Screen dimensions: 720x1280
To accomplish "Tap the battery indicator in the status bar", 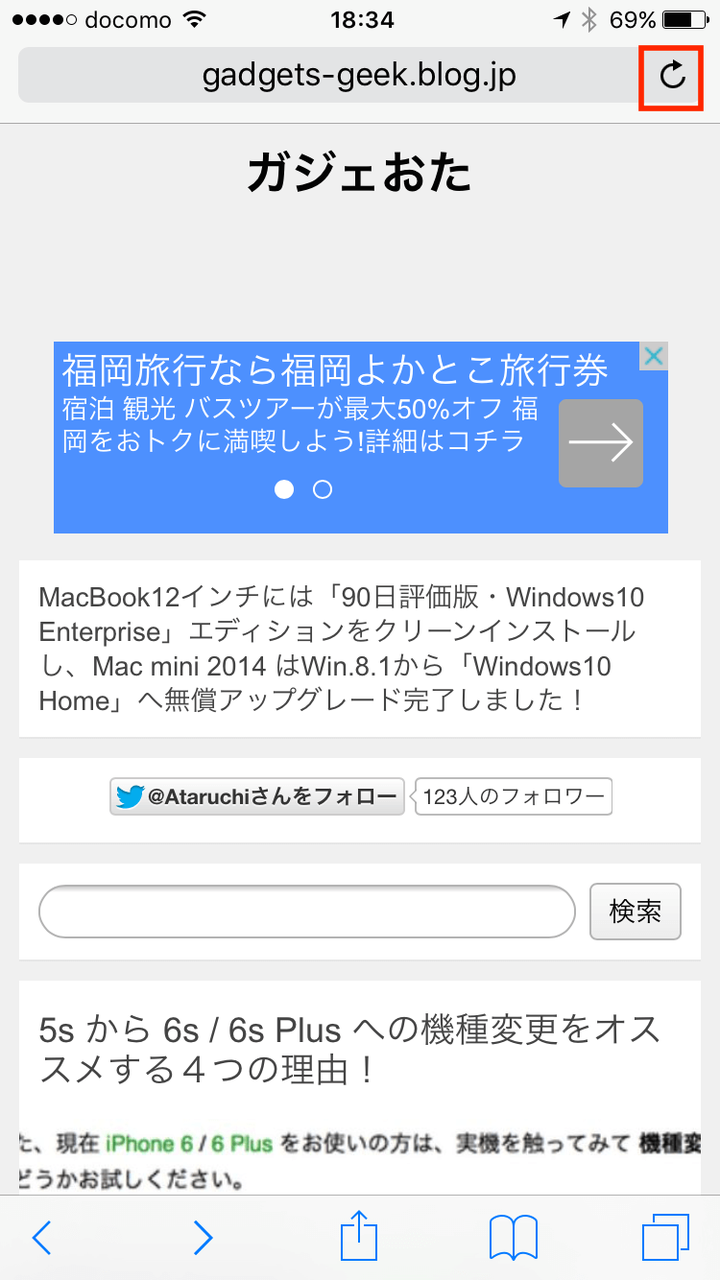I will (684, 19).
